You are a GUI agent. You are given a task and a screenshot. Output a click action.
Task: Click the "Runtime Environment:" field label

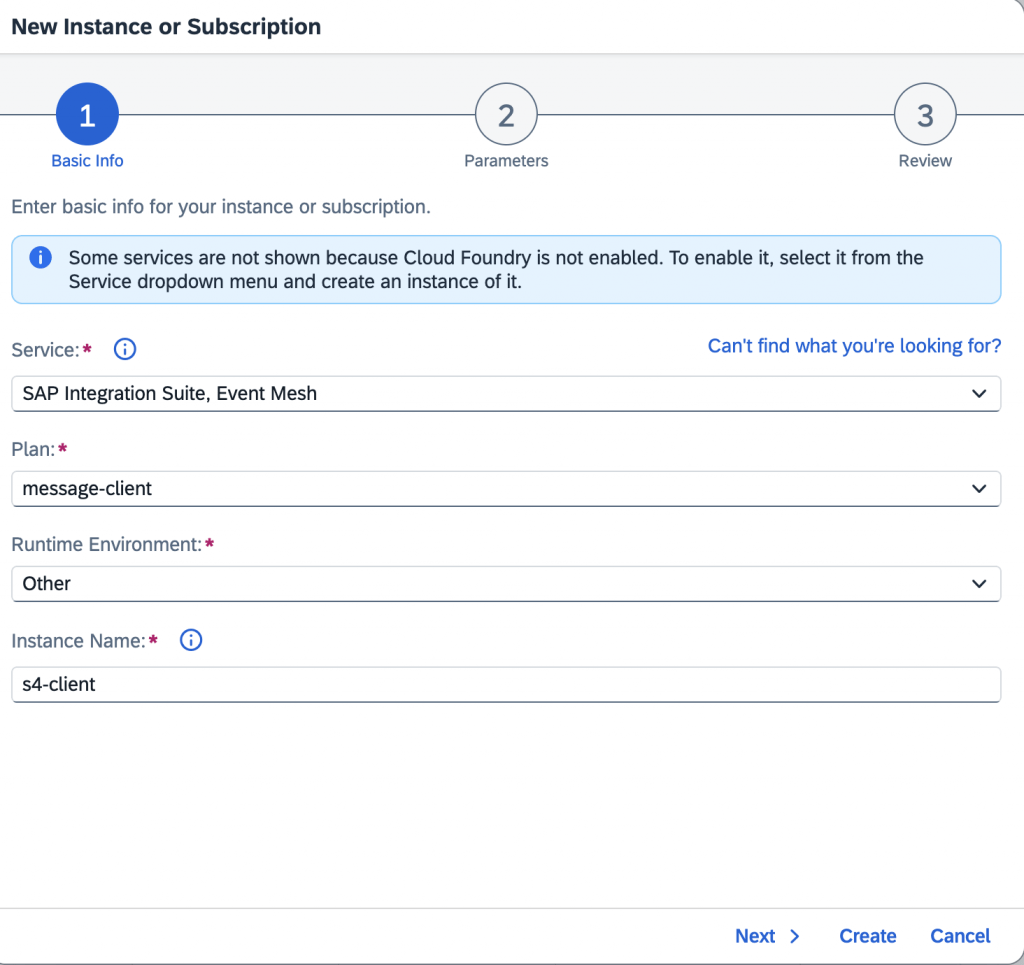(106, 545)
